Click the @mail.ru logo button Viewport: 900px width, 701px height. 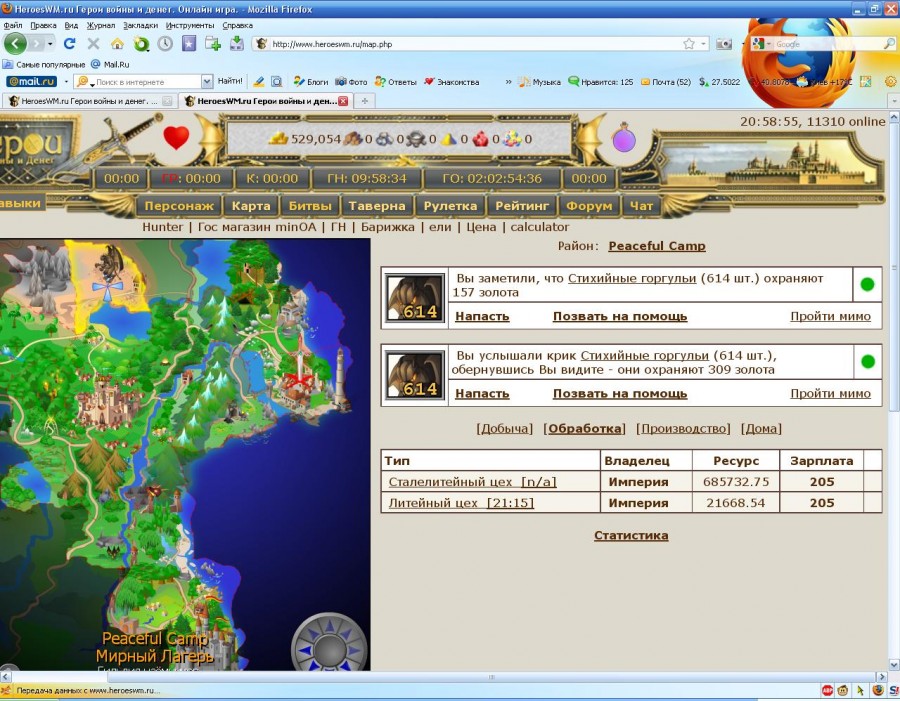[32, 82]
